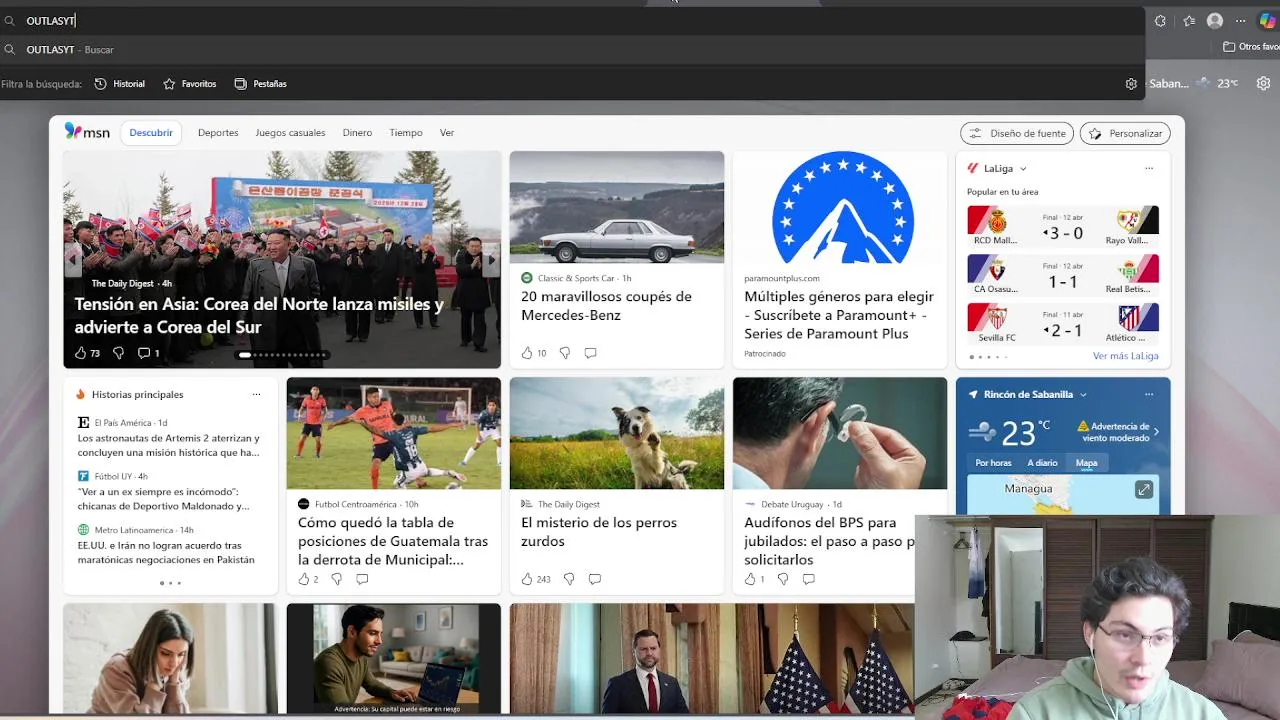Click Diseño de fuente button

(1017, 133)
